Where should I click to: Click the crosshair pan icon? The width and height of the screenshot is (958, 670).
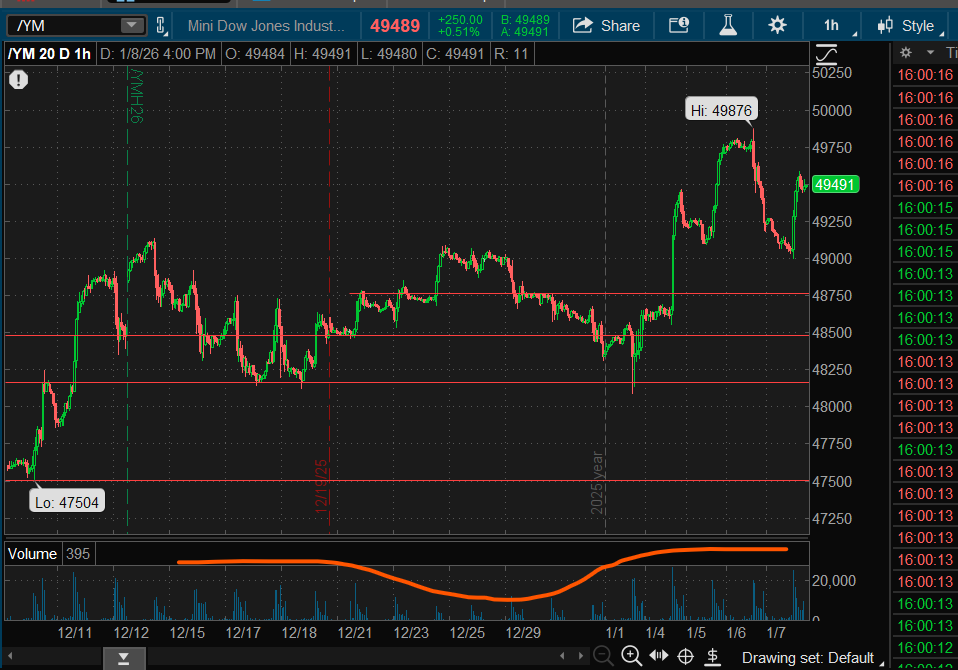click(x=686, y=657)
